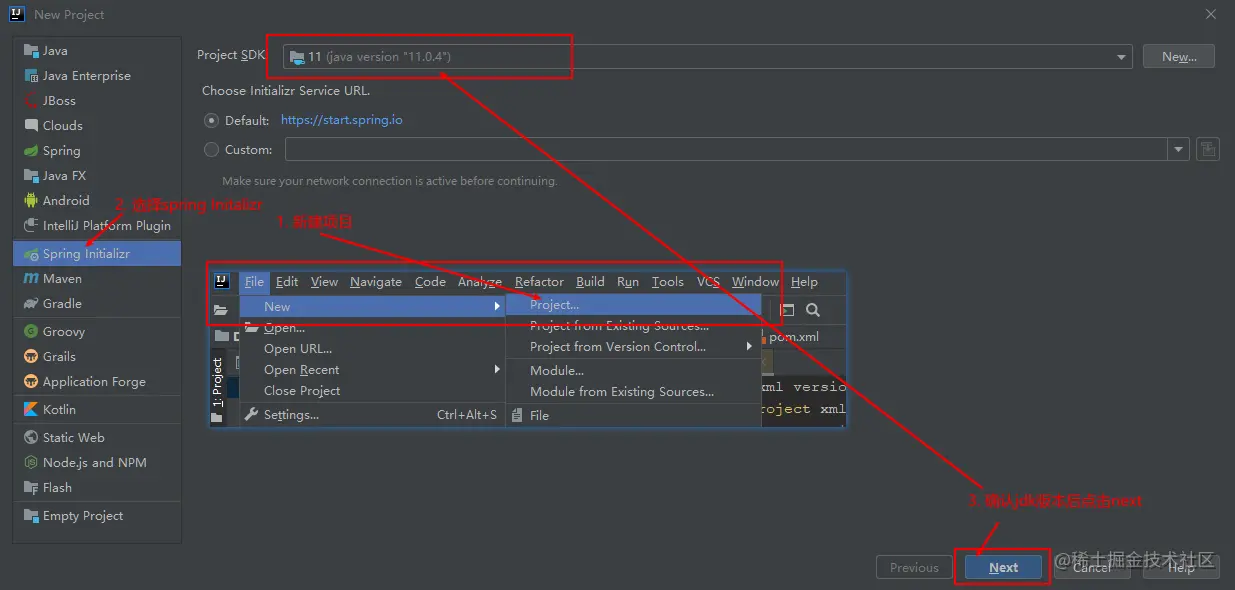This screenshot has width=1235, height=590.
Task: Click Close Project in the File menu
Action: (372, 391)
